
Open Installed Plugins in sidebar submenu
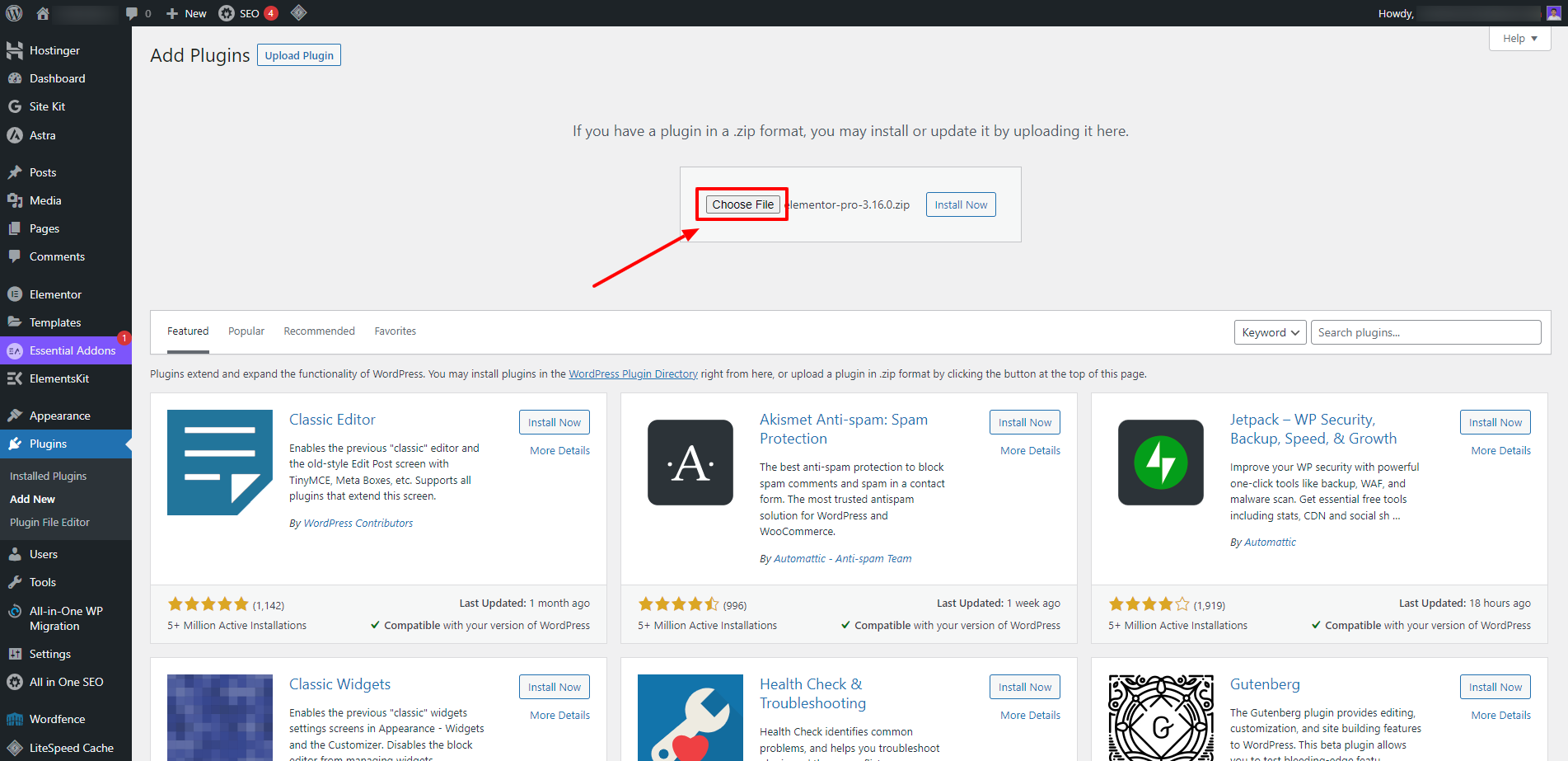tap(48, 477)
